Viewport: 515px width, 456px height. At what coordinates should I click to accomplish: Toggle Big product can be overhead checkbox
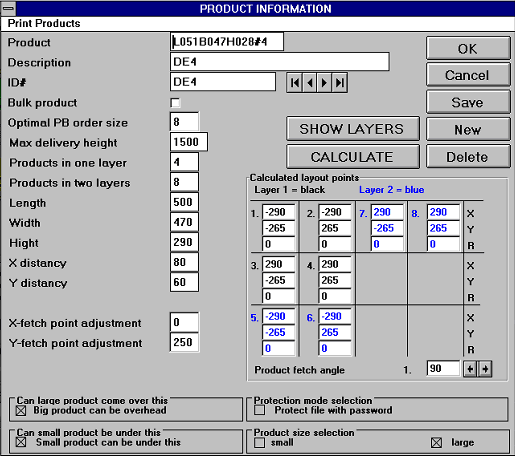click(x=21, y=410)
